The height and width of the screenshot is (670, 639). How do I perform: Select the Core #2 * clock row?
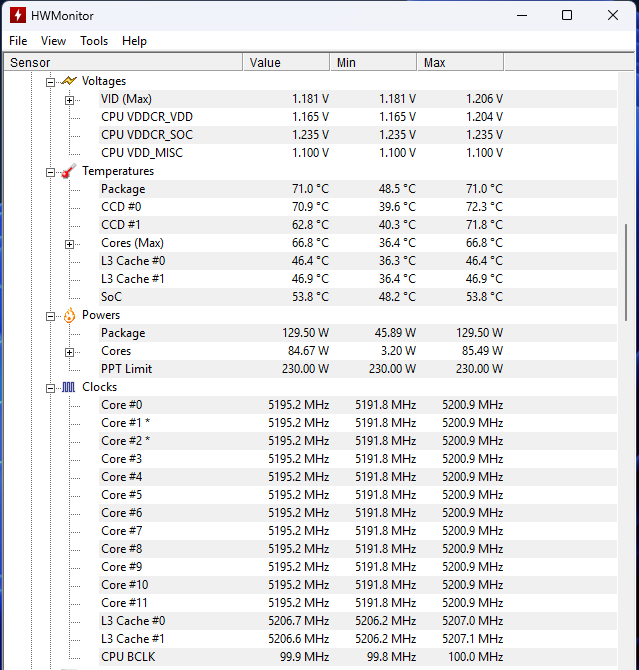point(358,441)
